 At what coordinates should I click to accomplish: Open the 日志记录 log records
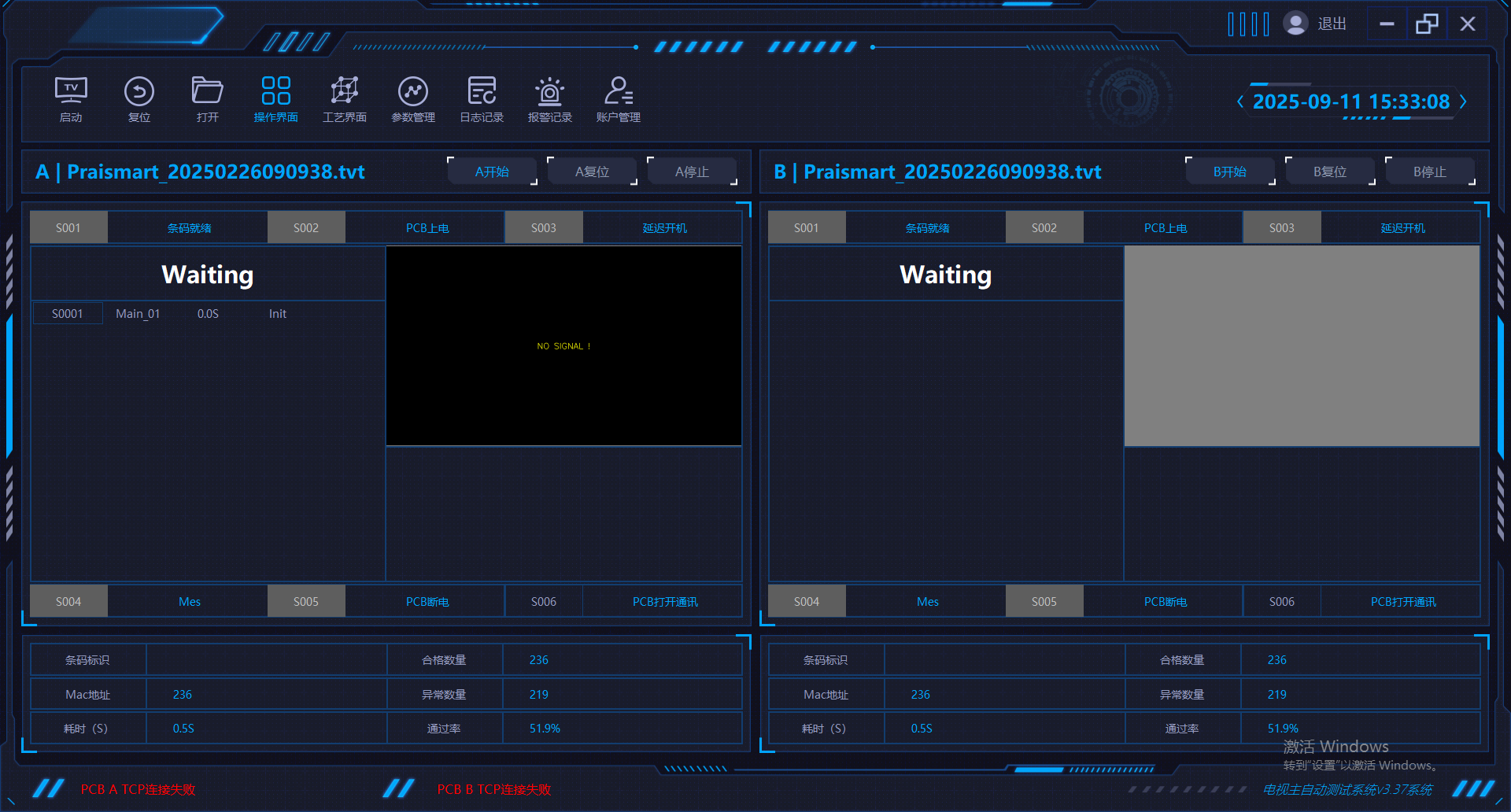[482, 98]
